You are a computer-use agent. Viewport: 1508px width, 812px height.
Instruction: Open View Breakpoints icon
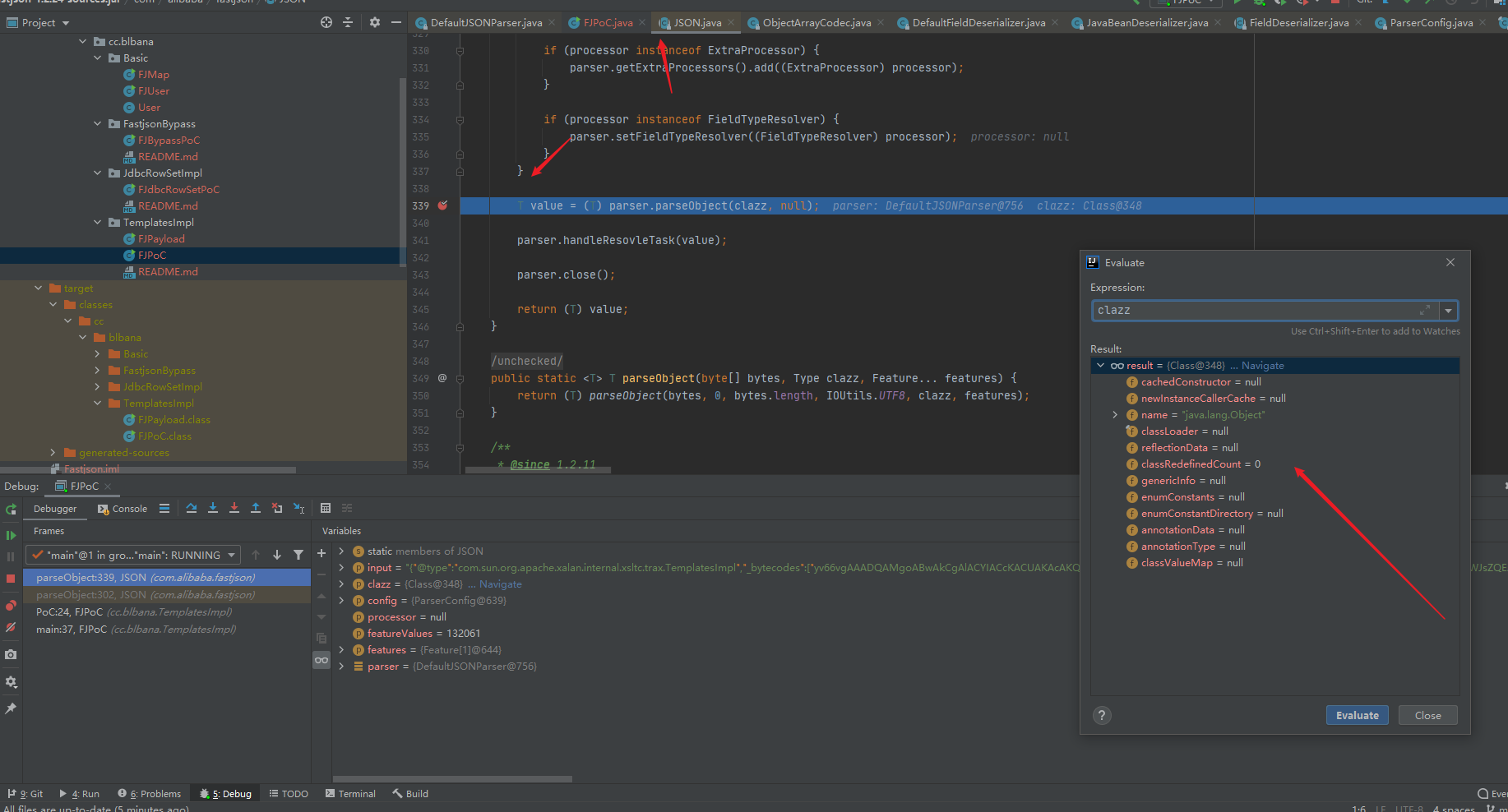(11, 606)
